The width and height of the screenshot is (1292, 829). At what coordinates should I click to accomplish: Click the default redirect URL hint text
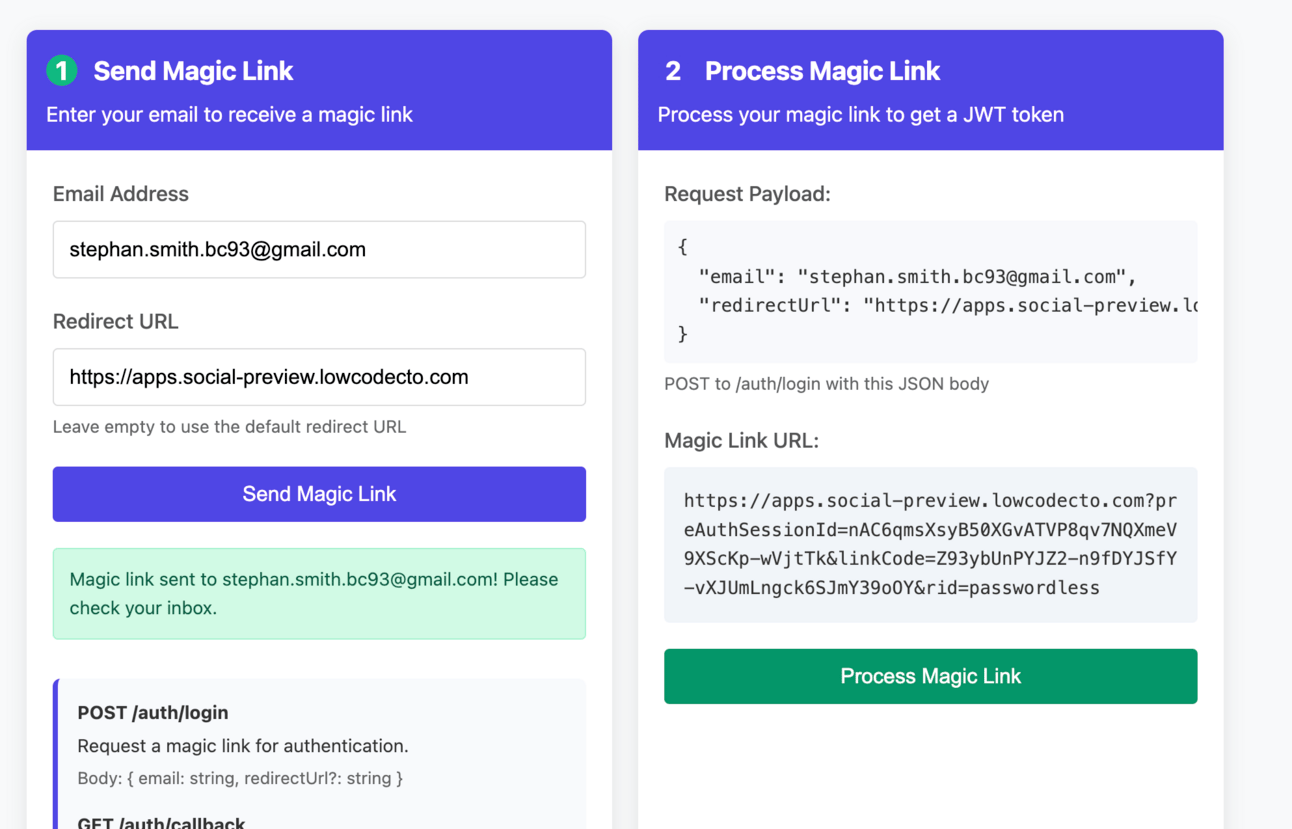point(229,427)
